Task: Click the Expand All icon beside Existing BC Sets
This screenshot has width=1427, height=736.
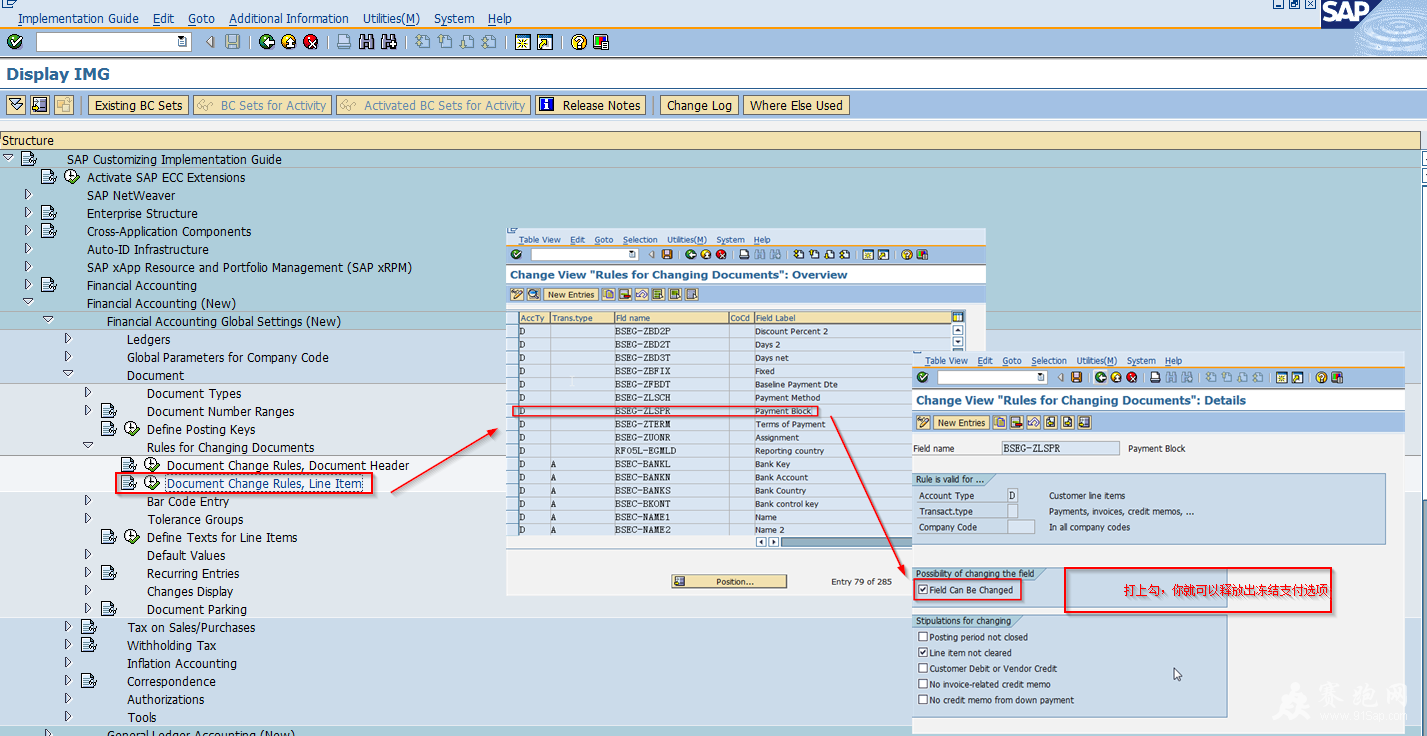Action: (16, 105)
